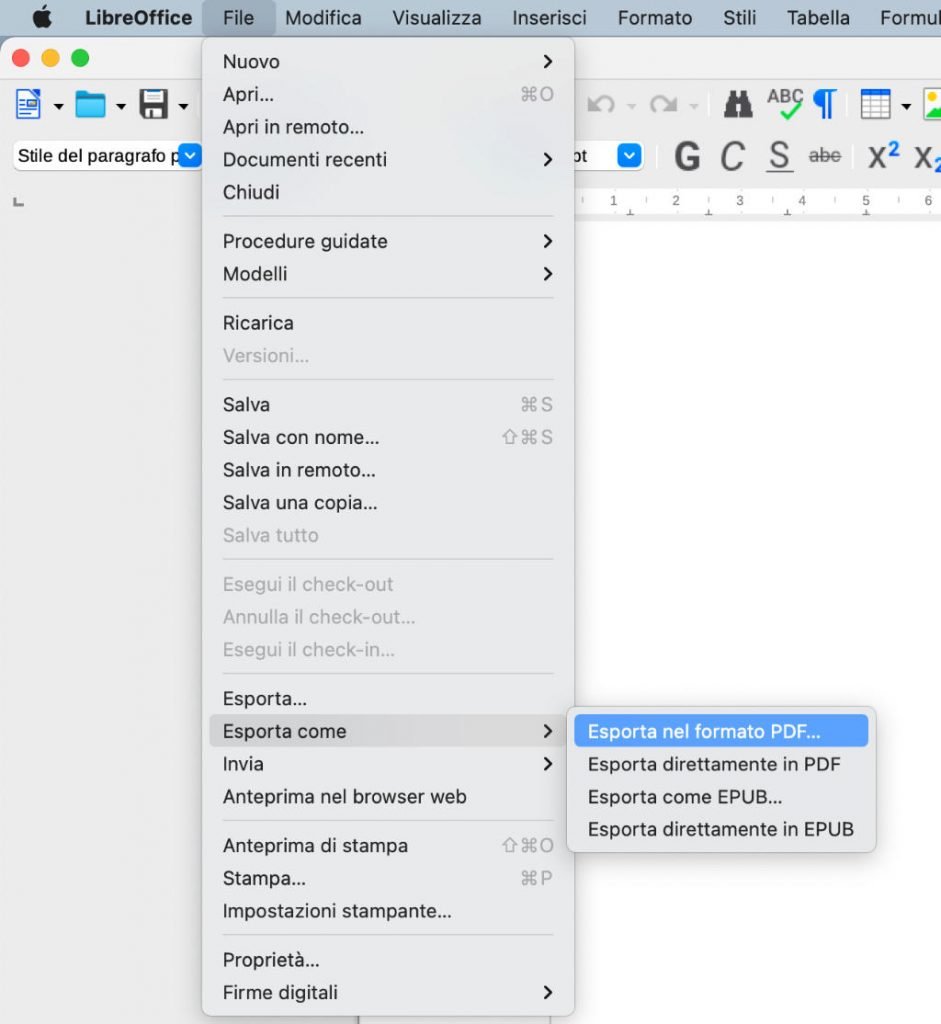
Task: Expand the Nuovo submenu
Action: pyautogui.click(x=388, y=61)
